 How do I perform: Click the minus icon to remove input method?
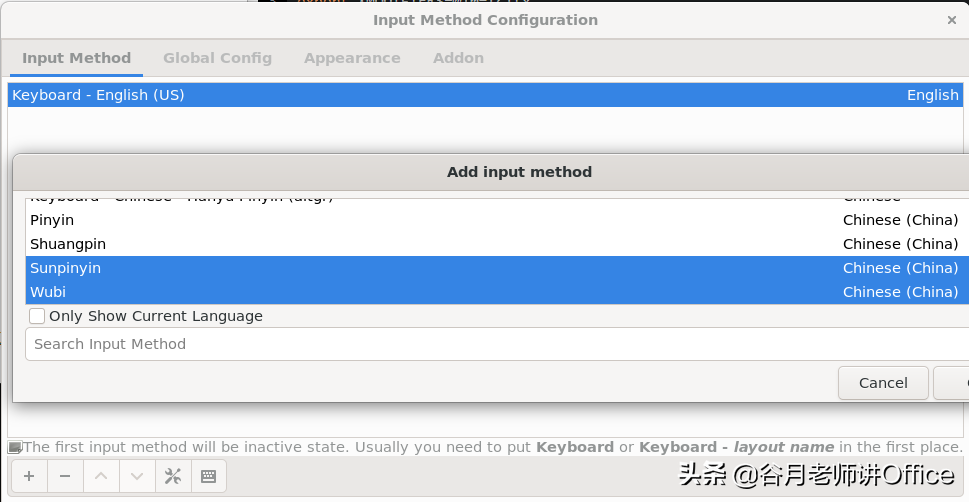click(65, 476)
